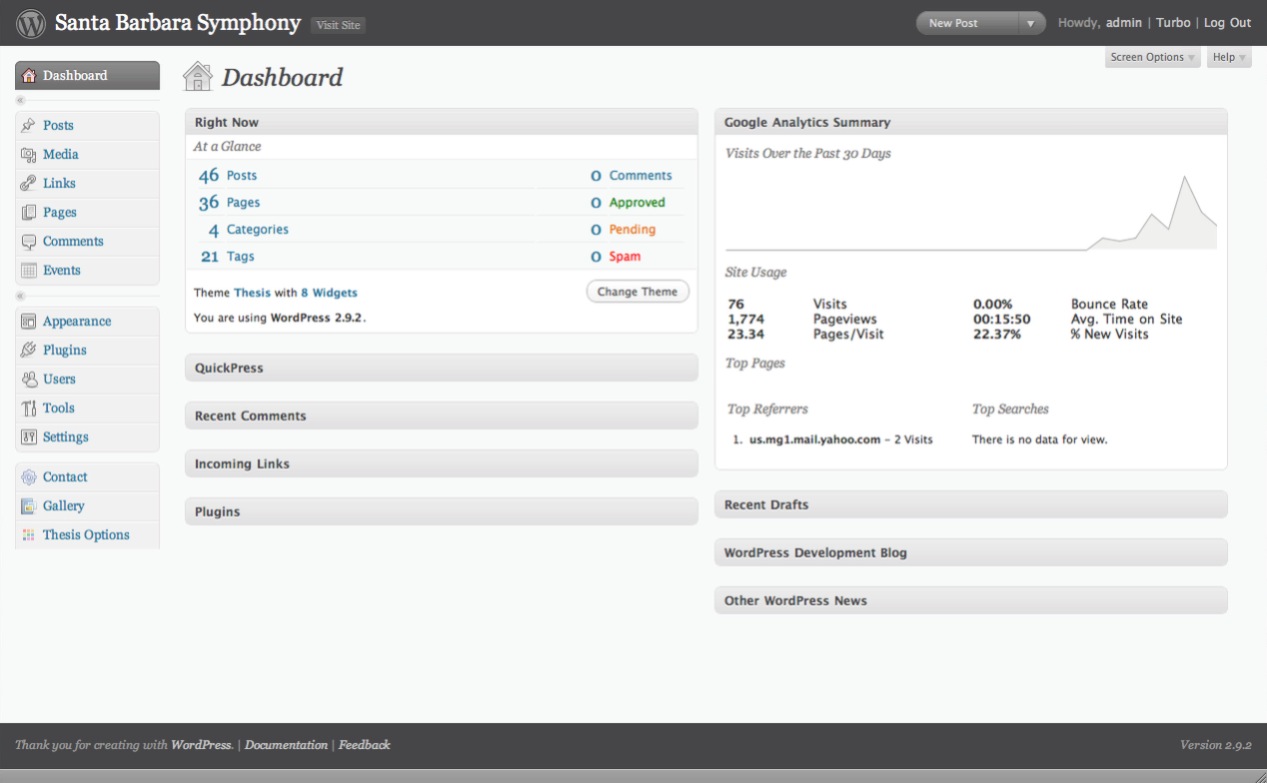Viewport: 1267px width, 783px height.
Task: Expand the Plugins dashboard panel
Action: pyautogui.click(x=441, y=512)
